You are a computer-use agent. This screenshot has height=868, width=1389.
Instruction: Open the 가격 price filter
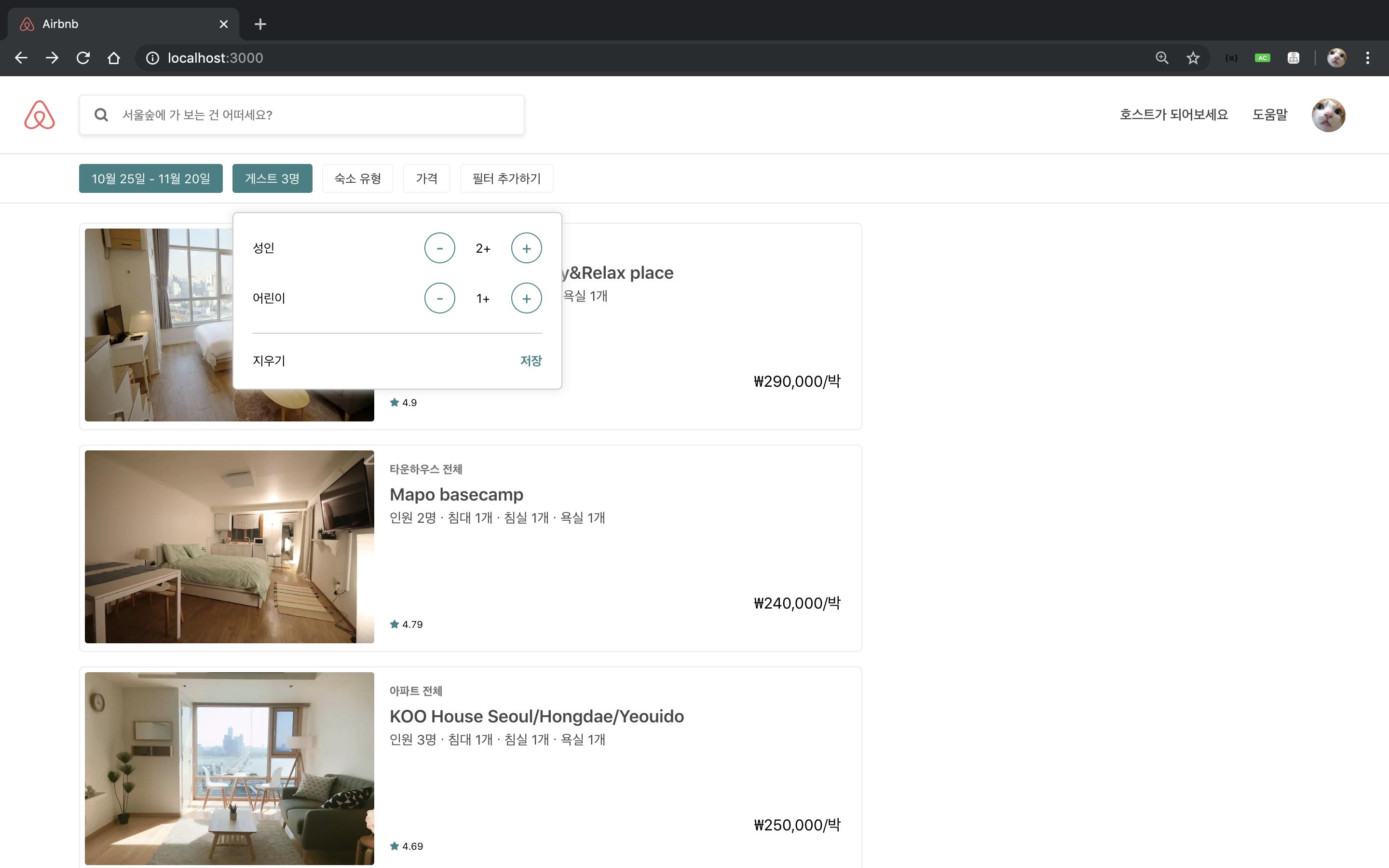coord(426,178)
